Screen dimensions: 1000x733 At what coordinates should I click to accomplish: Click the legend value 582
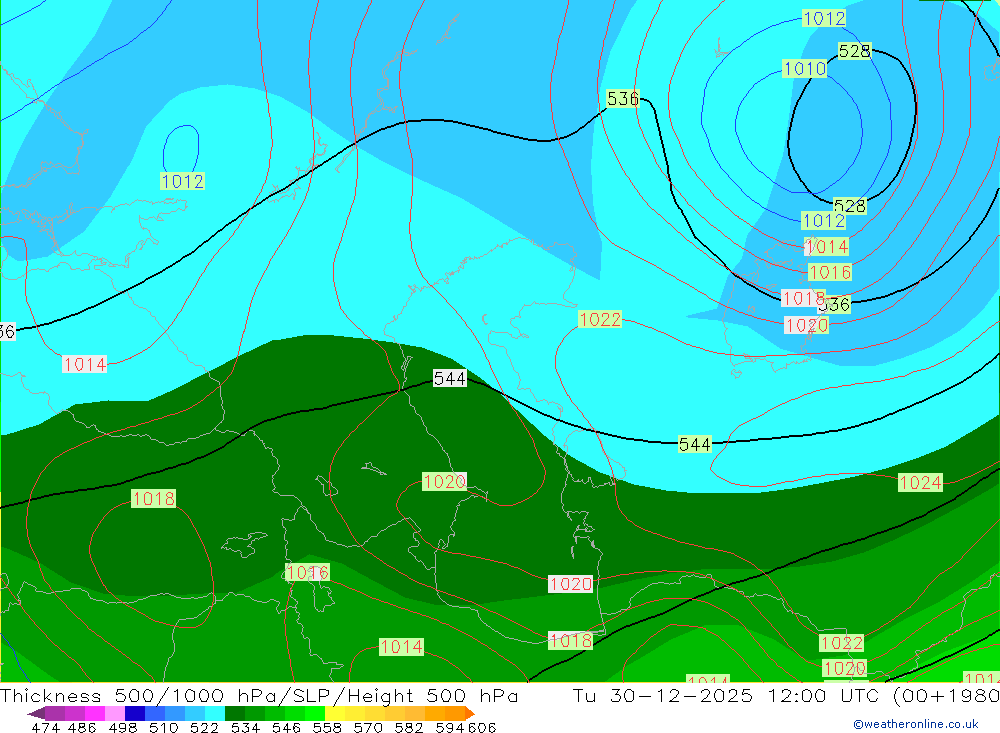pos(408,727)
